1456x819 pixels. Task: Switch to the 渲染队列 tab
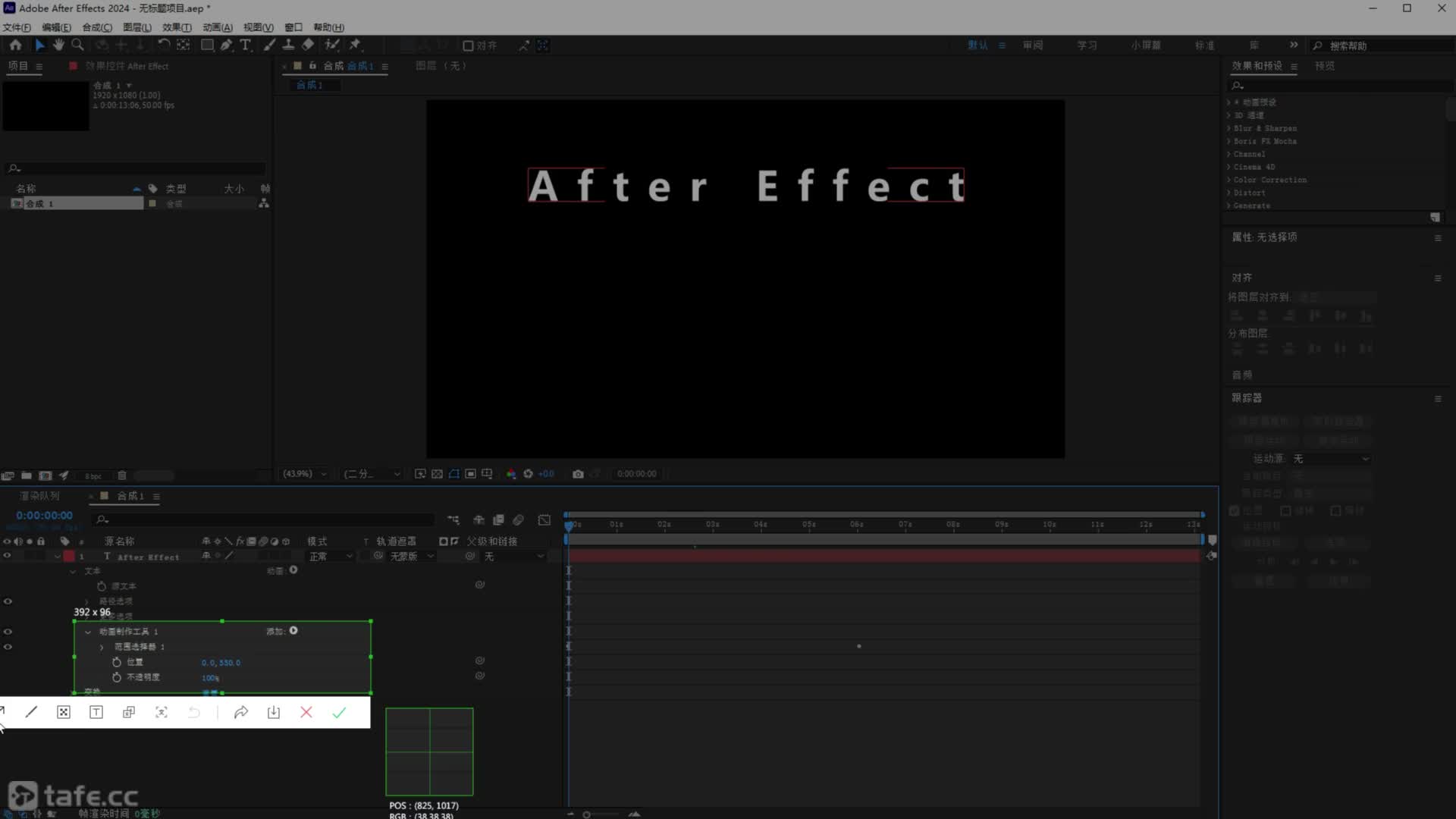[39, 496]
